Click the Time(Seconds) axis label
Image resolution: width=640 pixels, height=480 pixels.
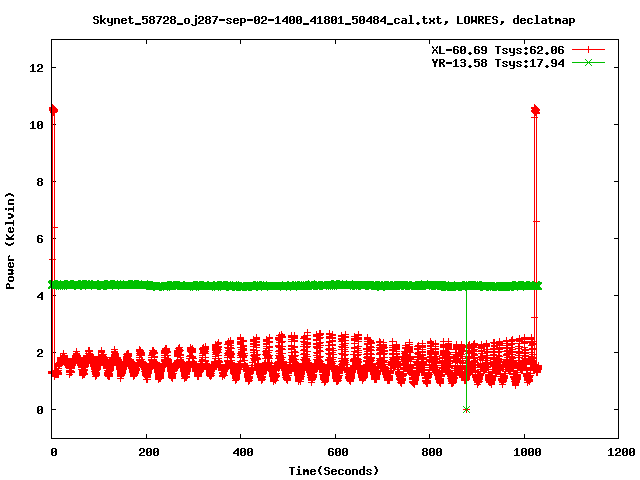[x=333, y=471]
